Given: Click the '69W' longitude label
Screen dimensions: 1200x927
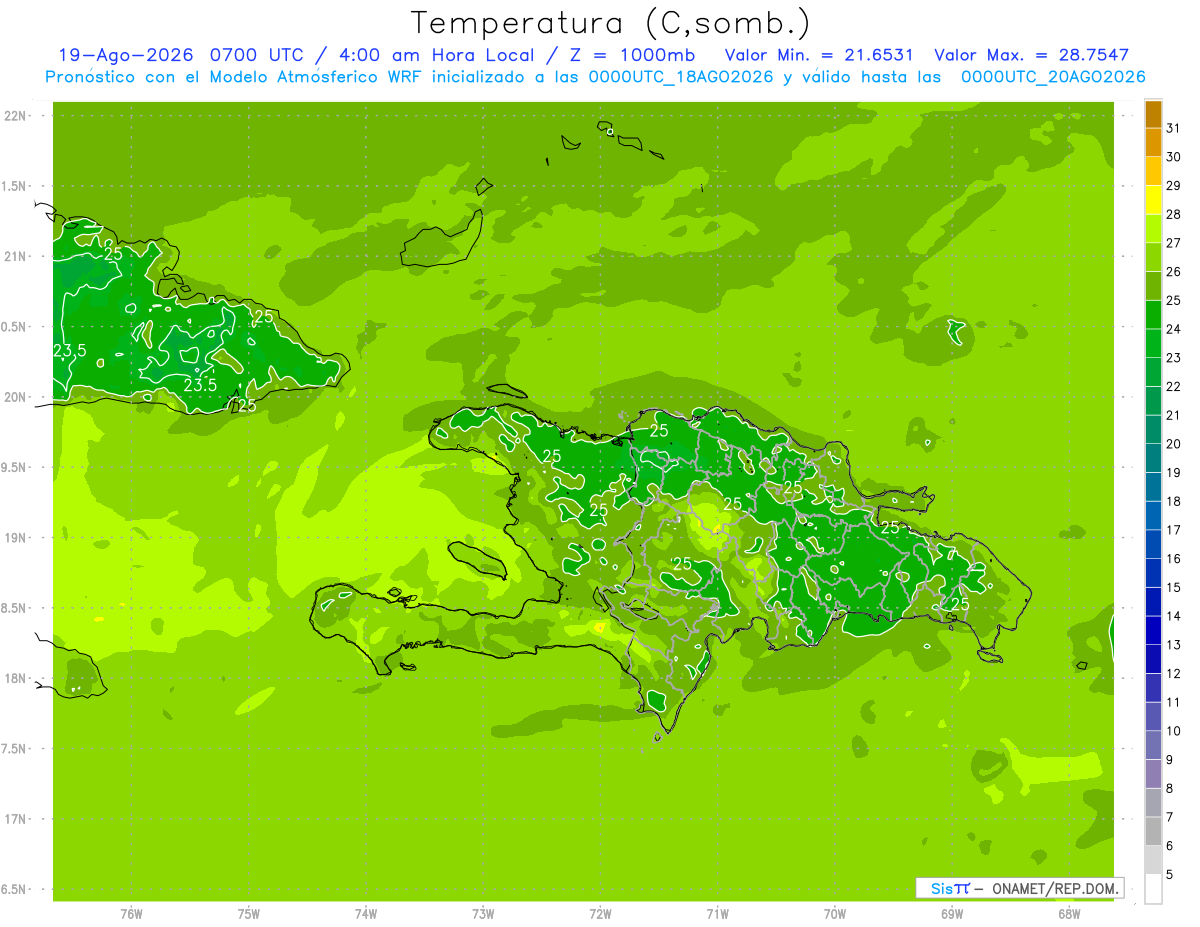Looking at the screenshot, I should pyautogui.click(x=952, y=914).
